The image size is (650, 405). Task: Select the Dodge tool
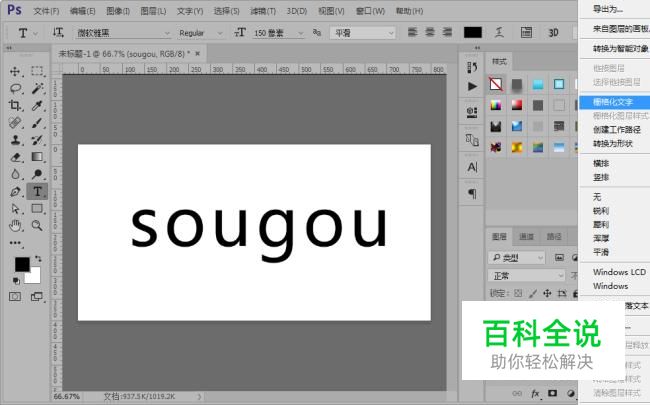[x=37, y=174]
